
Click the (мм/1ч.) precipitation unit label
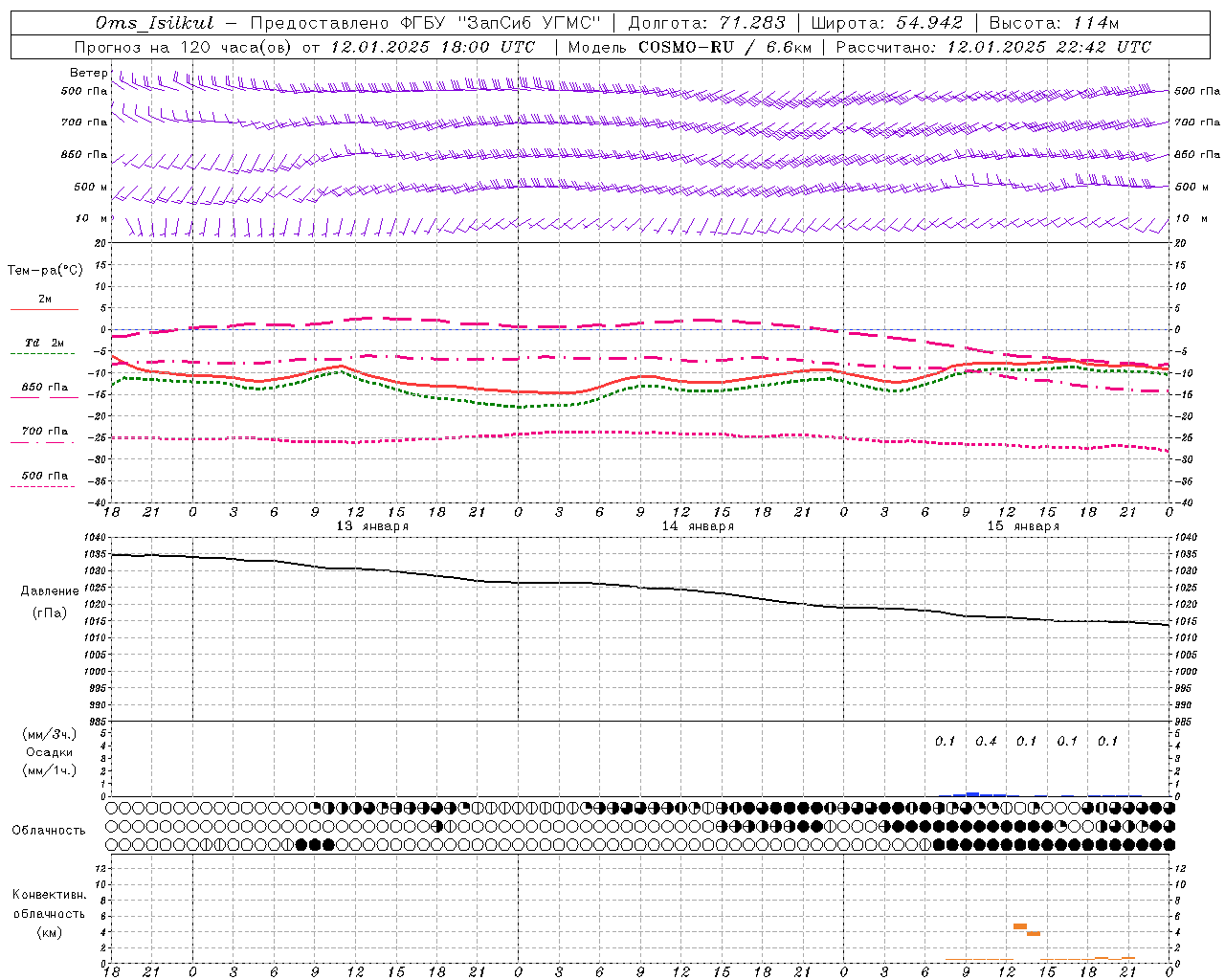50,770
